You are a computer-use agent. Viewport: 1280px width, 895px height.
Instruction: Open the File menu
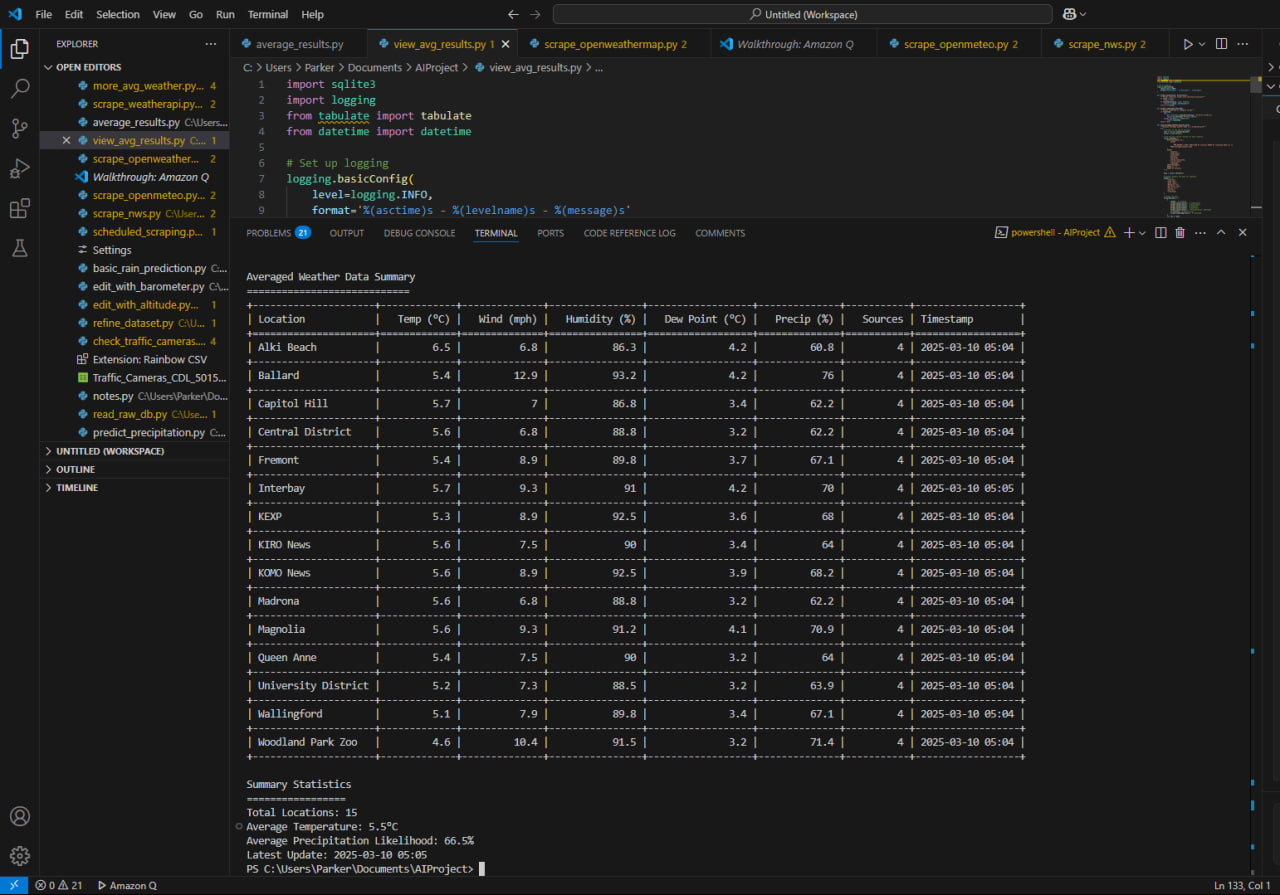pos(44,14)
